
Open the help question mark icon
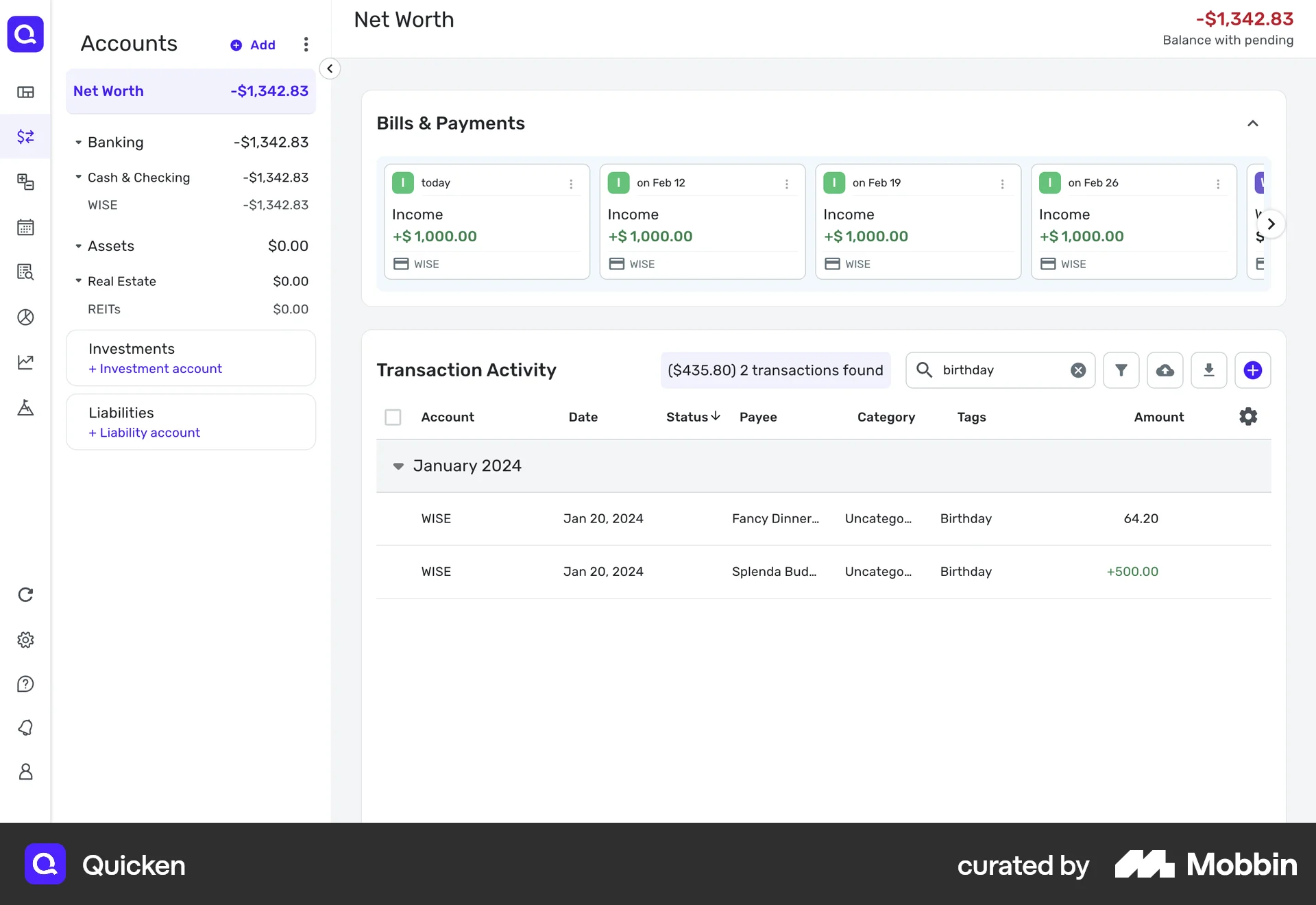(25, 684)
